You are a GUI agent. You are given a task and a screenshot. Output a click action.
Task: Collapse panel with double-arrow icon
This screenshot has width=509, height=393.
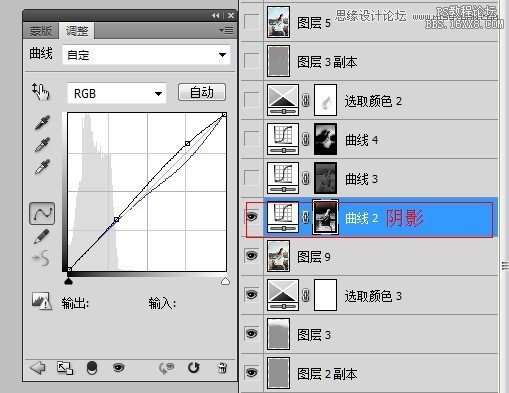(215, 16)
